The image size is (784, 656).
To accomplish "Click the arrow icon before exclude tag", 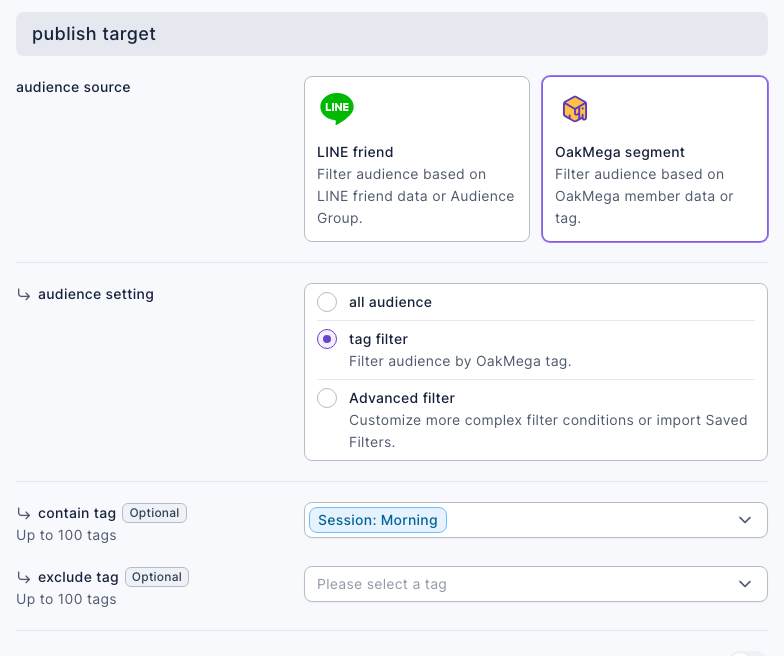I will point(24,577).
